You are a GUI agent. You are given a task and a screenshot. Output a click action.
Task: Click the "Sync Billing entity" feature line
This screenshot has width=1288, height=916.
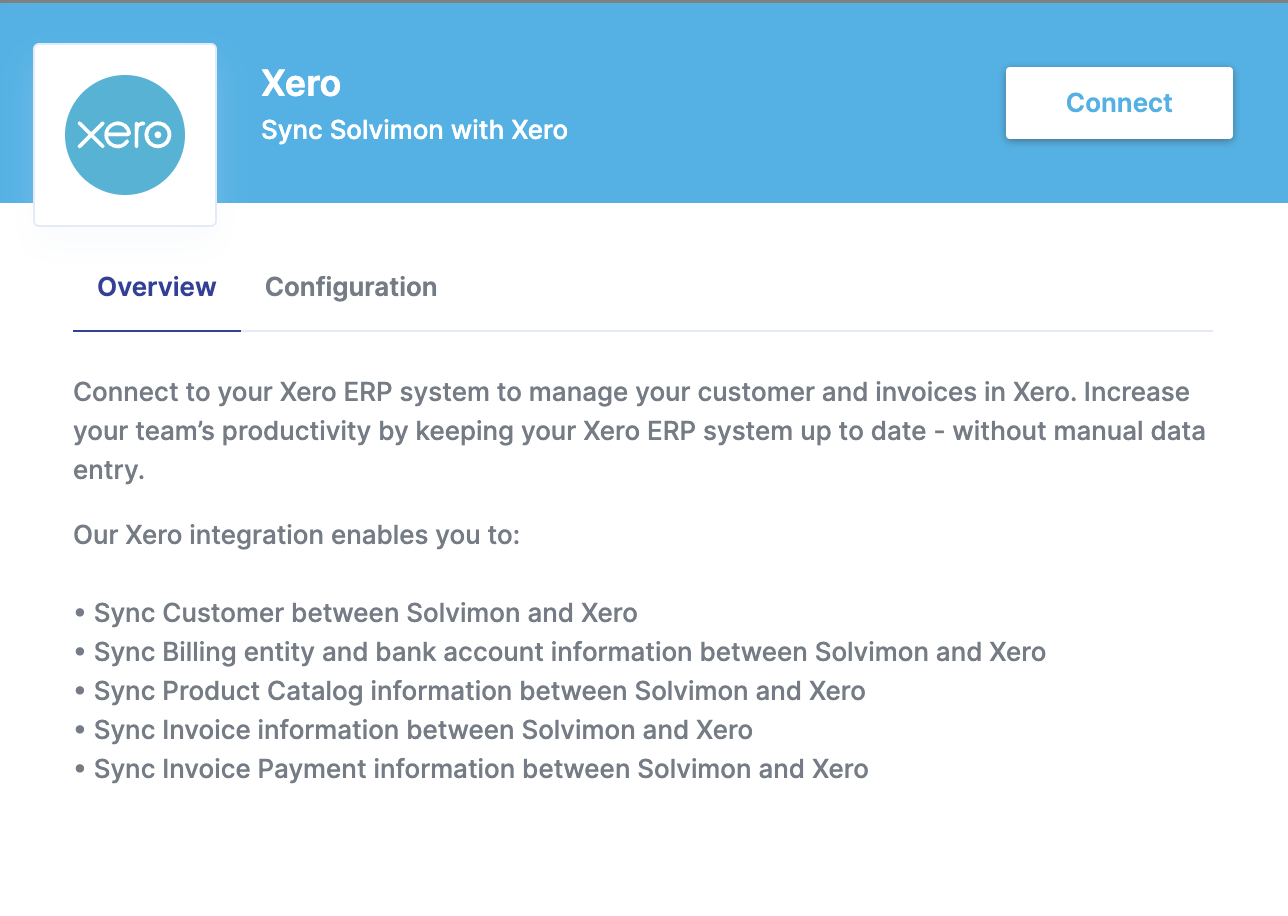pyautogui.click(x=569, y=652)
